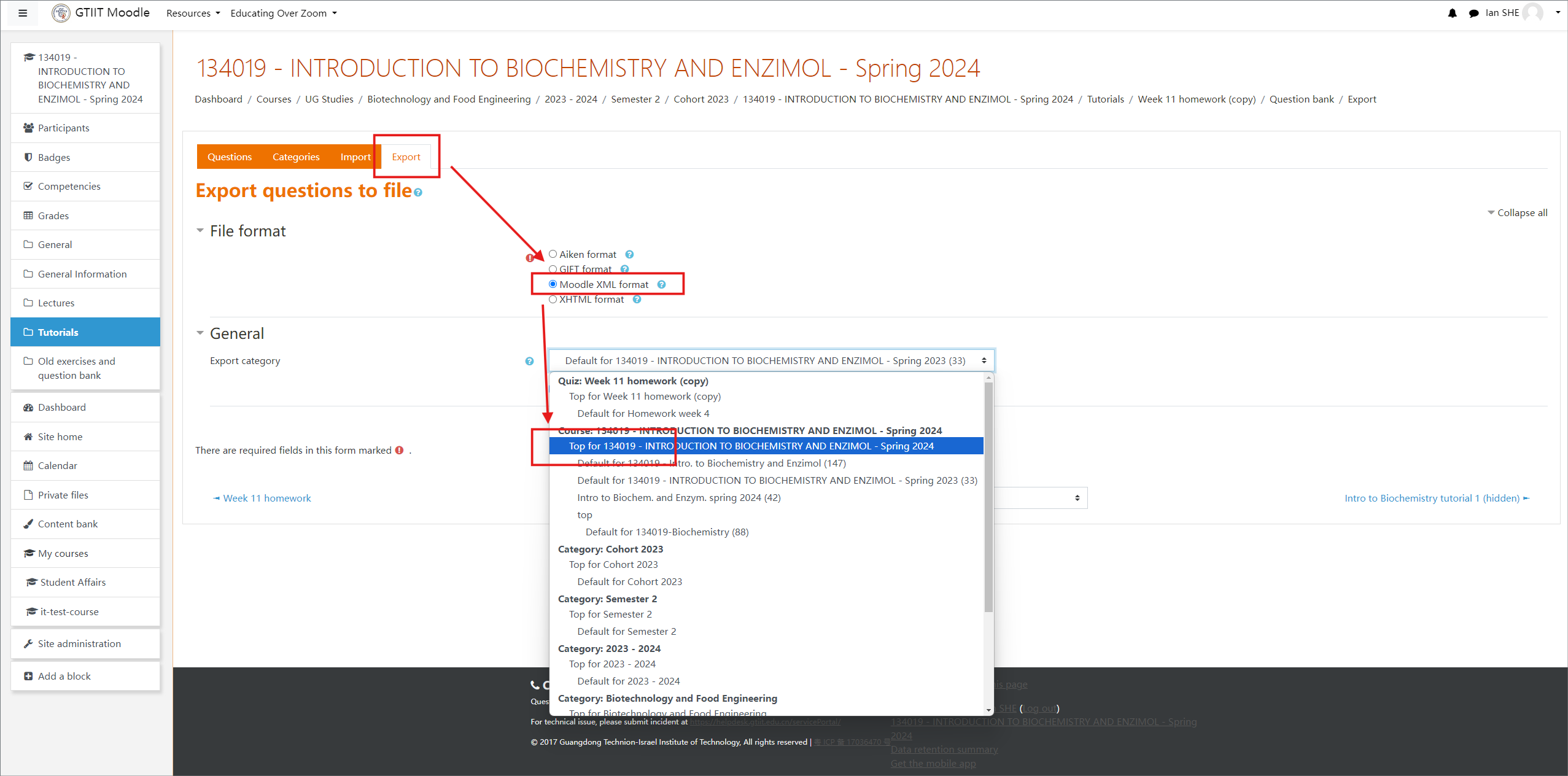
Task: Open the messages speech bubble
Action: (x=1473, y=13)
